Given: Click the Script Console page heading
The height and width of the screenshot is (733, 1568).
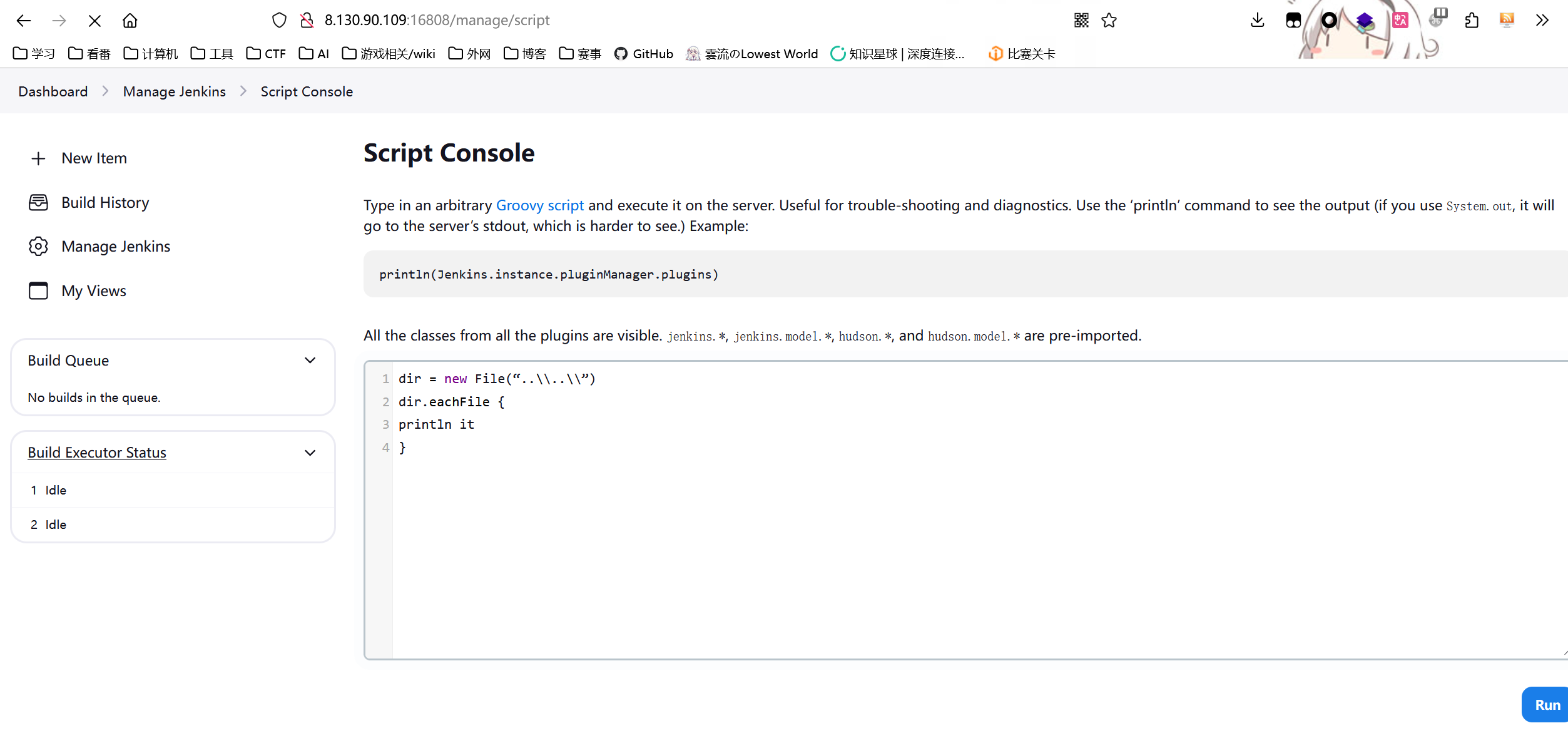Looking at the screenshot, I should [449, 153].
